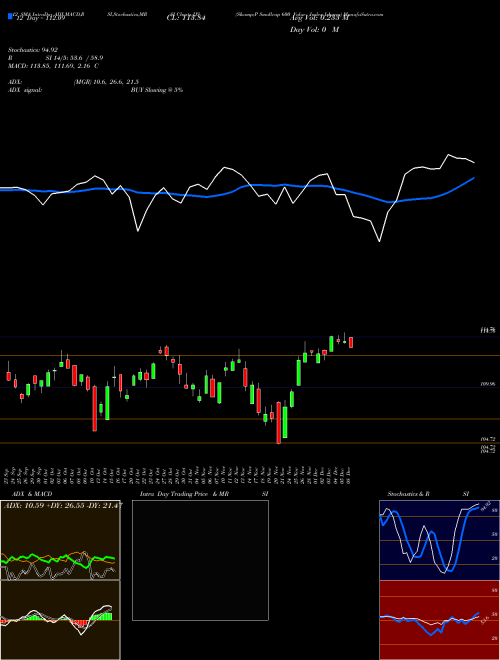
Task: Click the red-background RSI mini chart
Action: point(439,620)
